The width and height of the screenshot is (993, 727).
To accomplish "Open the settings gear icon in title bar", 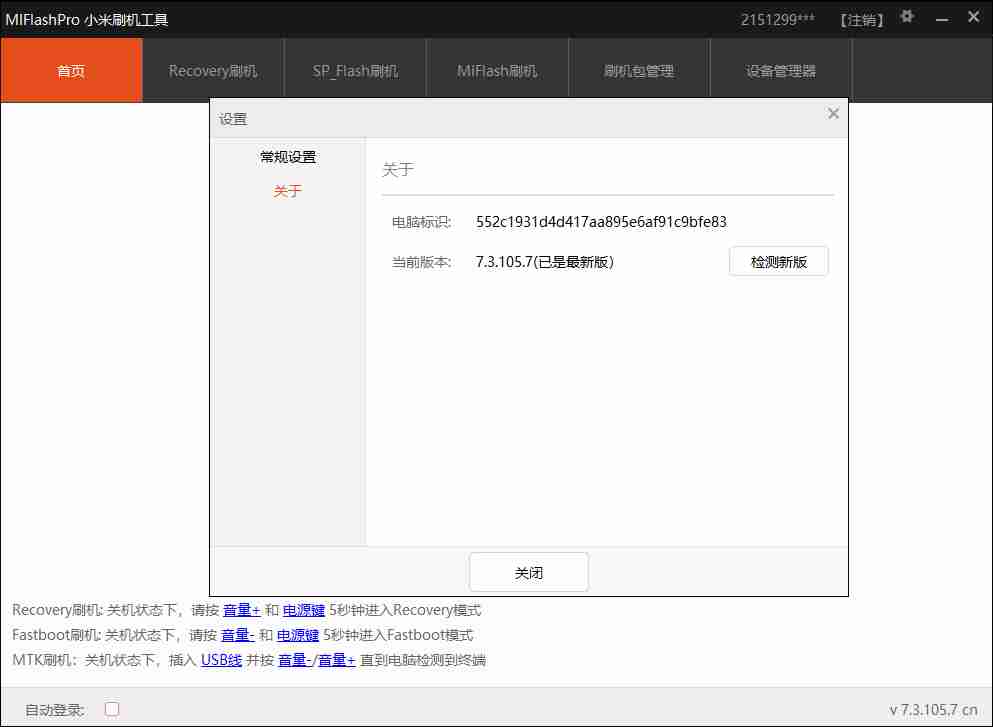I will click(907, 17).
